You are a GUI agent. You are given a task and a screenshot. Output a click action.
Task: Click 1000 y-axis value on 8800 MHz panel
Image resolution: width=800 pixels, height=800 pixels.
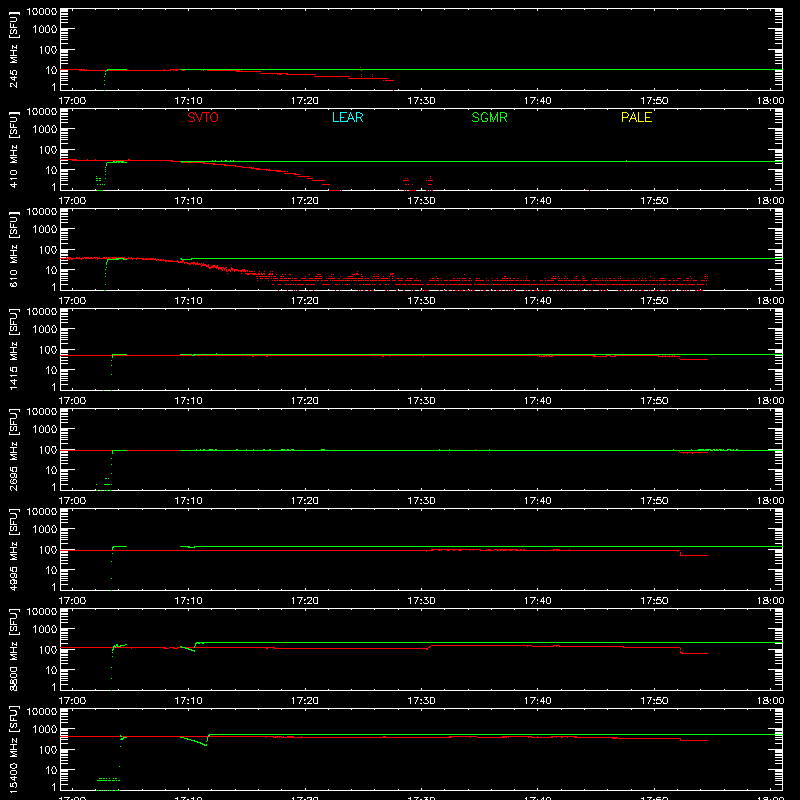45,629
